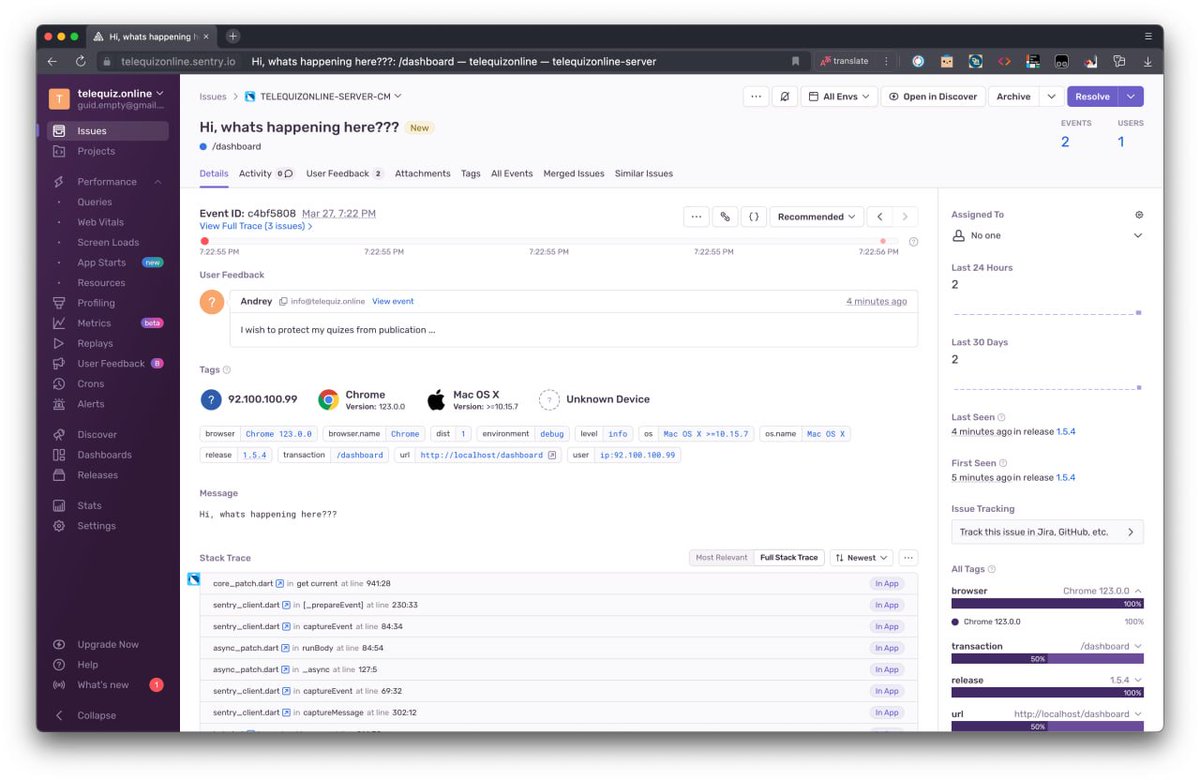Collapse the browser tag breakdown
The image size is (1200, 780).
1138,591
